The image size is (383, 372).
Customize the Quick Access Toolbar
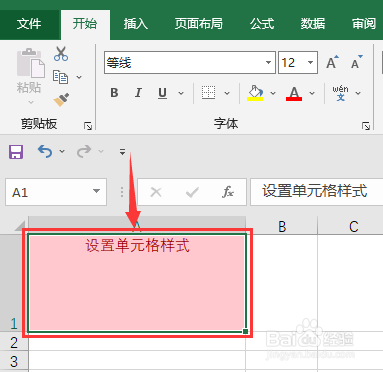click(122, 152)
